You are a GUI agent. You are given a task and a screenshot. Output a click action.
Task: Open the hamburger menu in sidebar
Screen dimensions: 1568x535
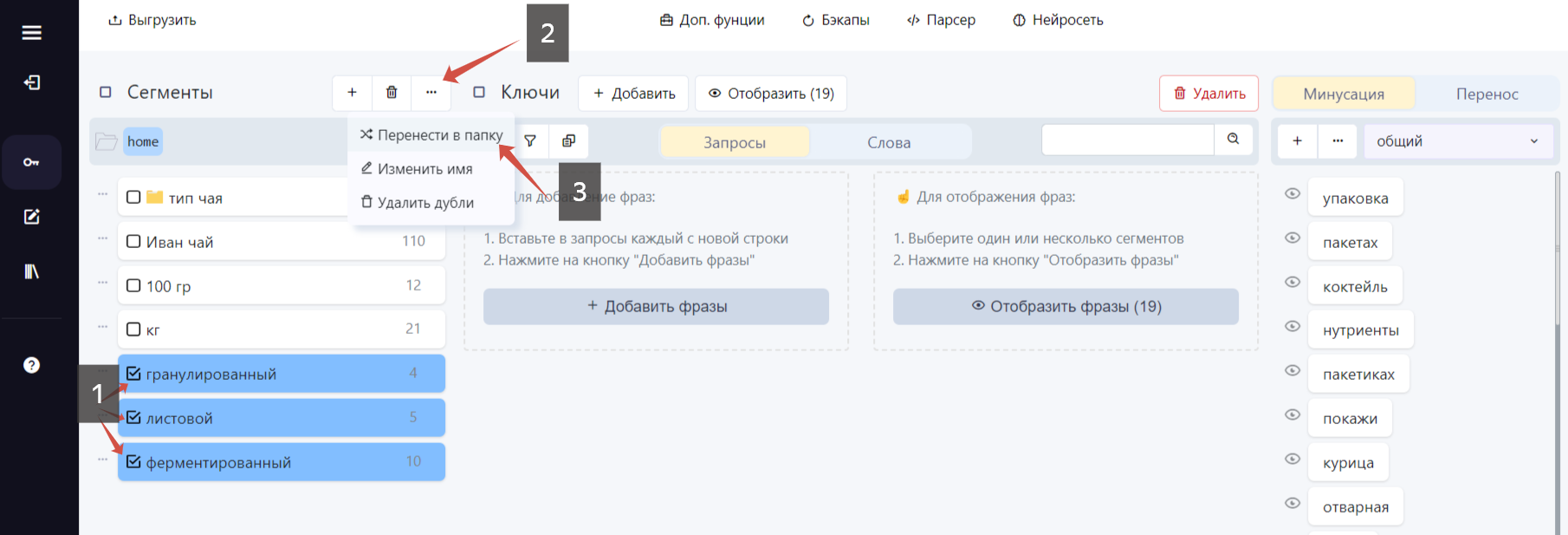(31, 33)
